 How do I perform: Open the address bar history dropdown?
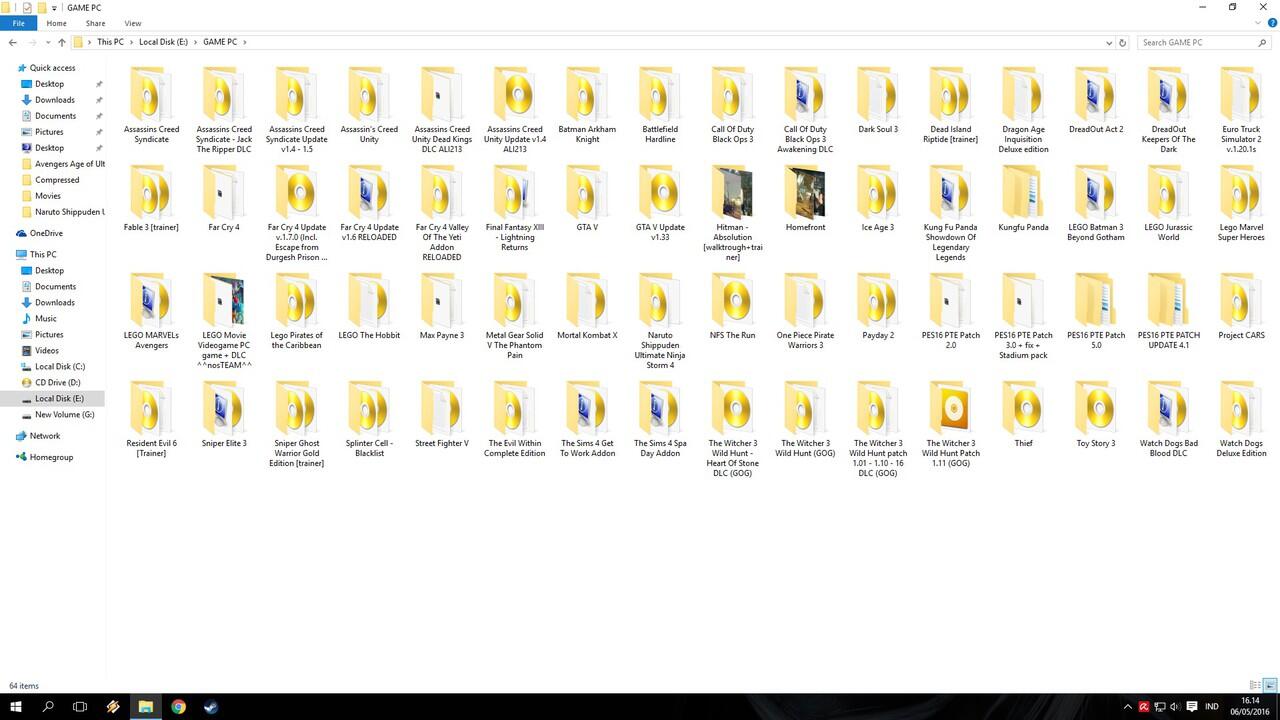(x=1108, y=42)
